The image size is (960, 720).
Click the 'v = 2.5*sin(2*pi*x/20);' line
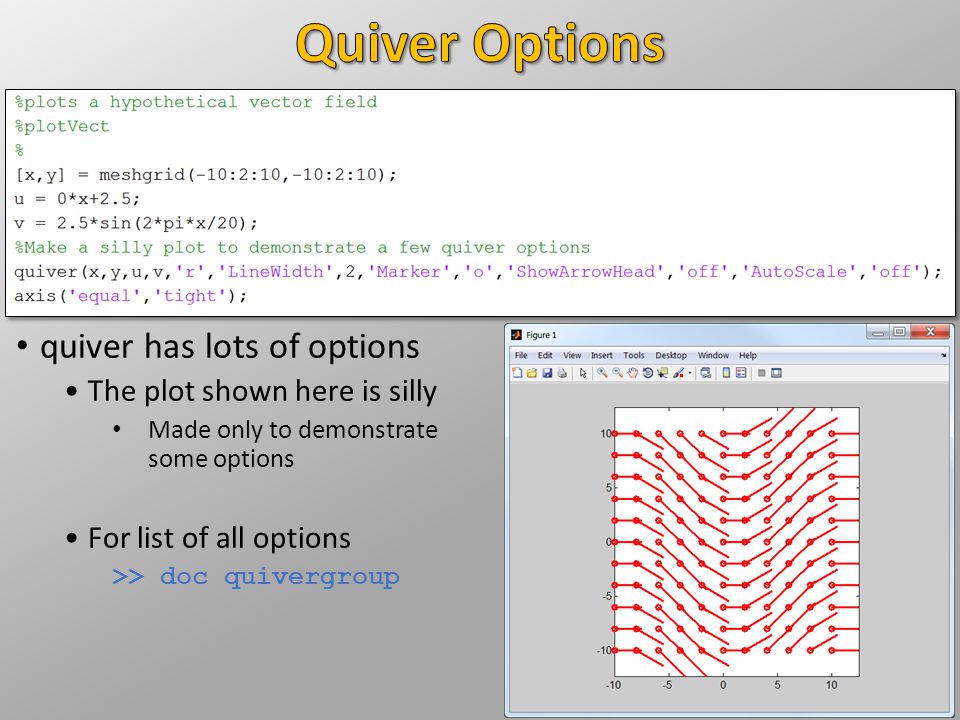pyautogui.click(x=136, y=223)
